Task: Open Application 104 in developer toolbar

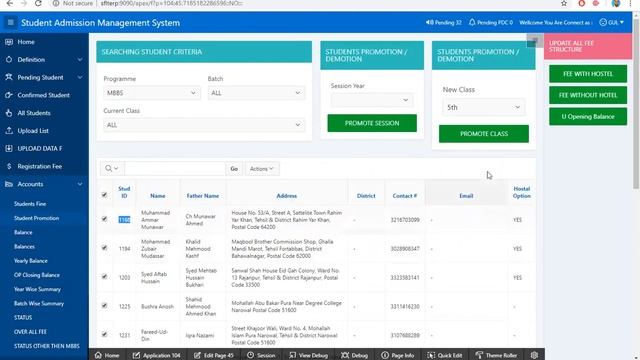Action: [x=156, y=355]
